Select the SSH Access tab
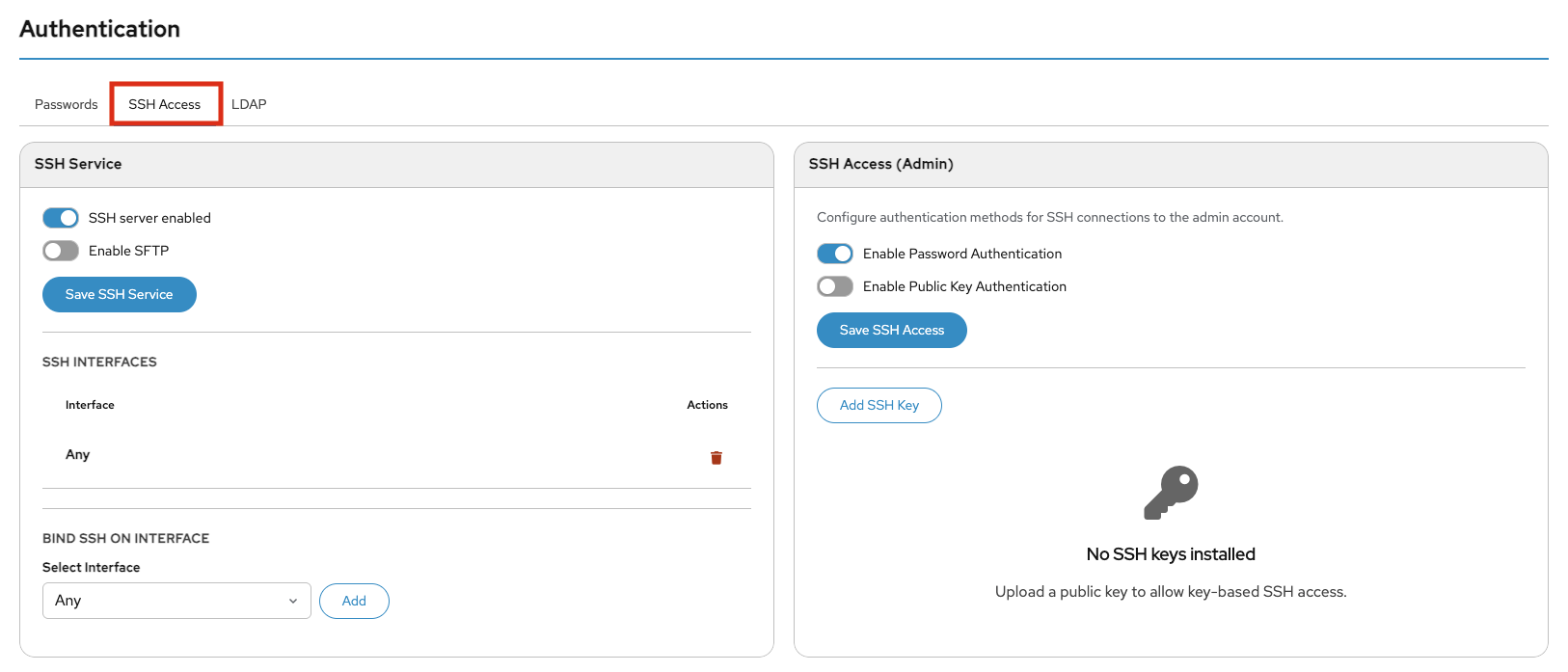The width and height of the screenshot is (1568, 672). 165,104
